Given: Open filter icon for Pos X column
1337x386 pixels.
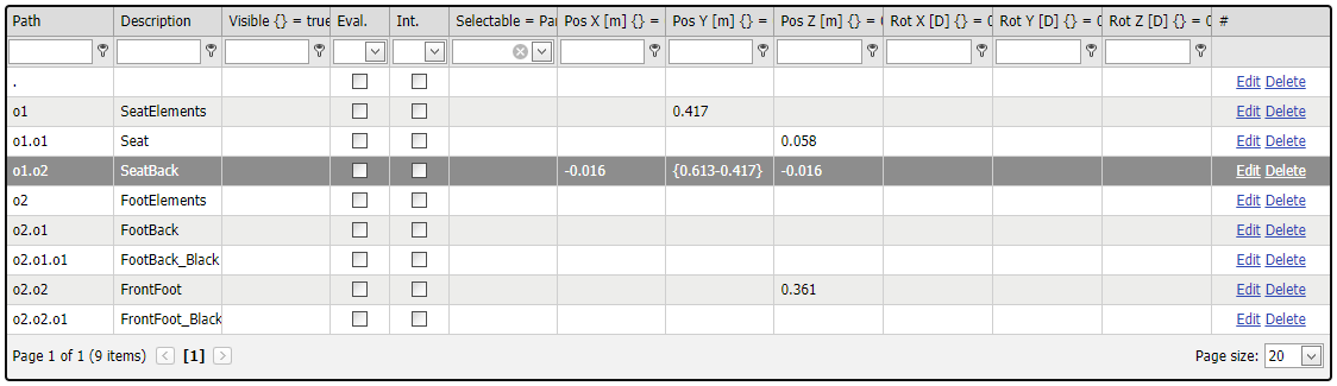Looking at the screenshot, I should 654,52.
